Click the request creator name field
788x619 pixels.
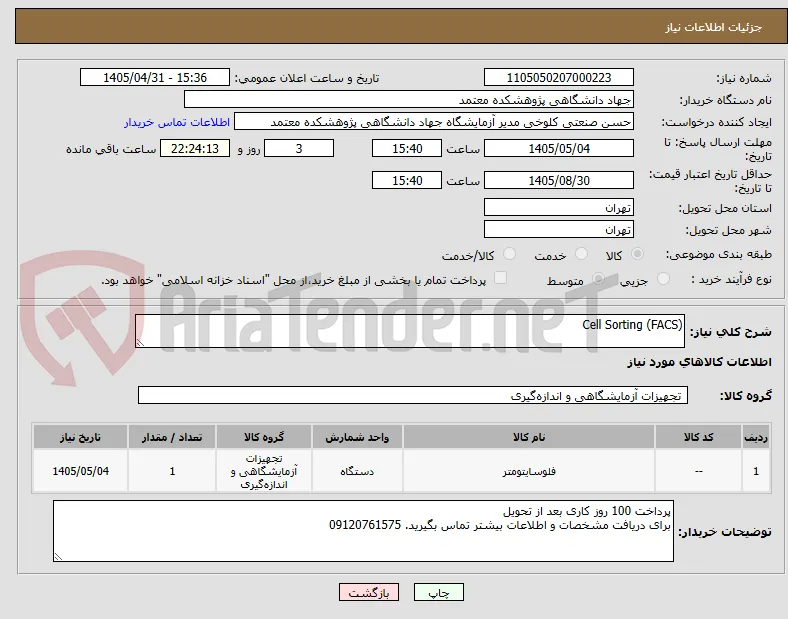[434, 122]
